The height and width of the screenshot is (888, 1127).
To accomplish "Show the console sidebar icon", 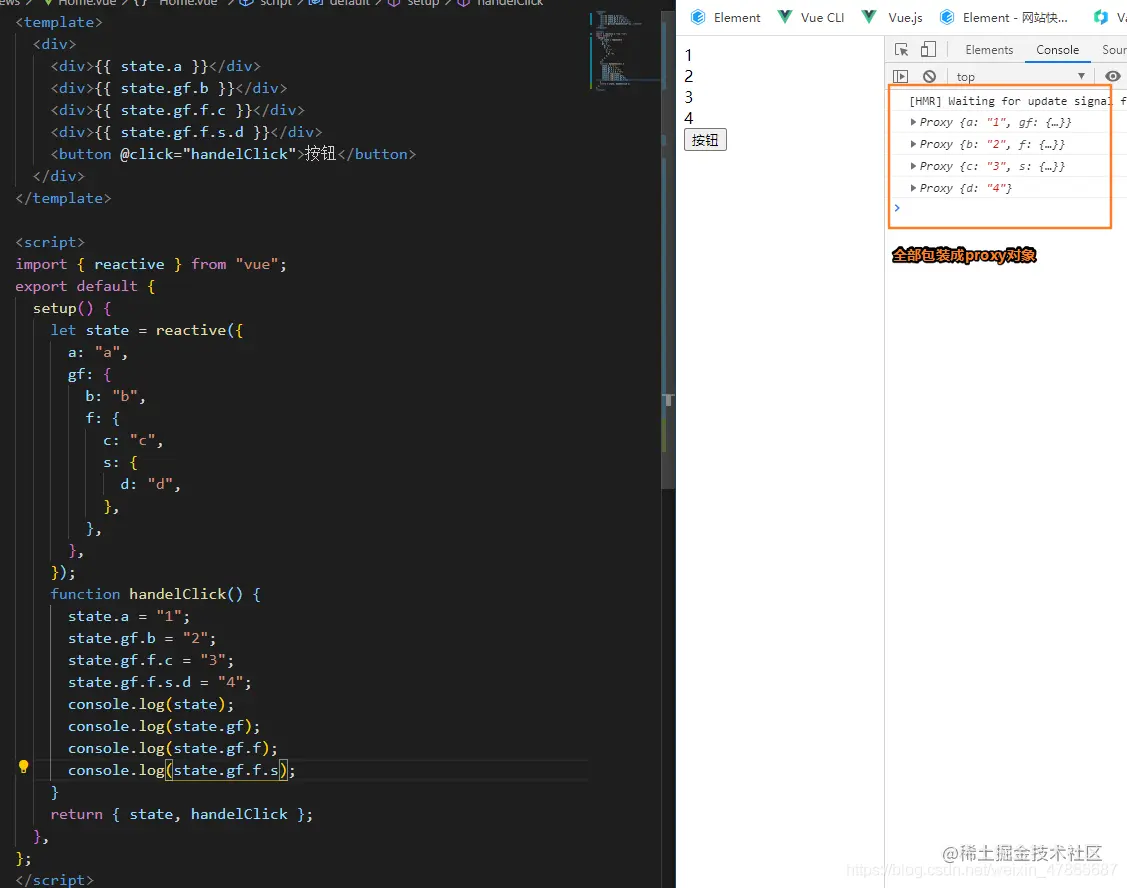I will pos(901,76).
